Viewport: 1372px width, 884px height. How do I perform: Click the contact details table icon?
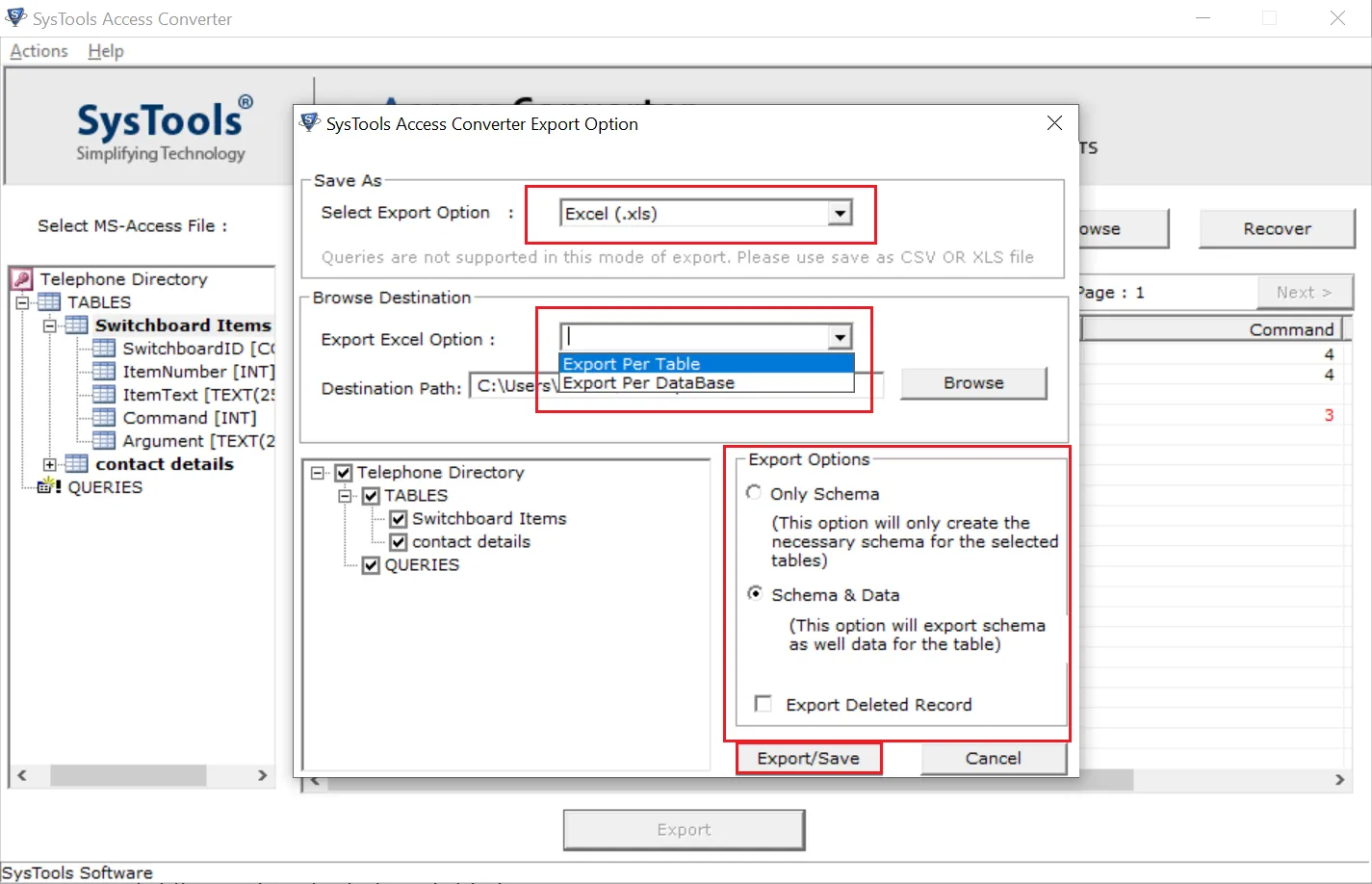pyautogui.click(x=76, y=464)
